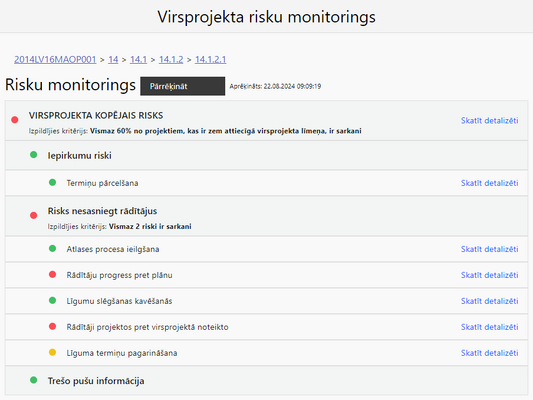533x400 pixels.
Task: View details for Virsprojekta kopējais risks
Action: (x=489, y=120)
